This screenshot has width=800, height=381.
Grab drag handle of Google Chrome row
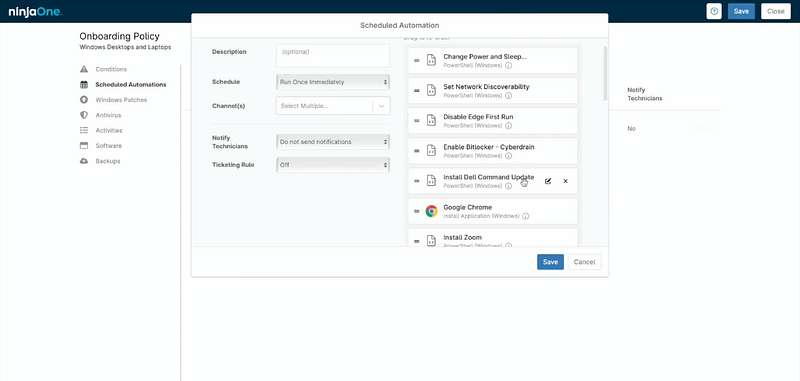[416, 211]
